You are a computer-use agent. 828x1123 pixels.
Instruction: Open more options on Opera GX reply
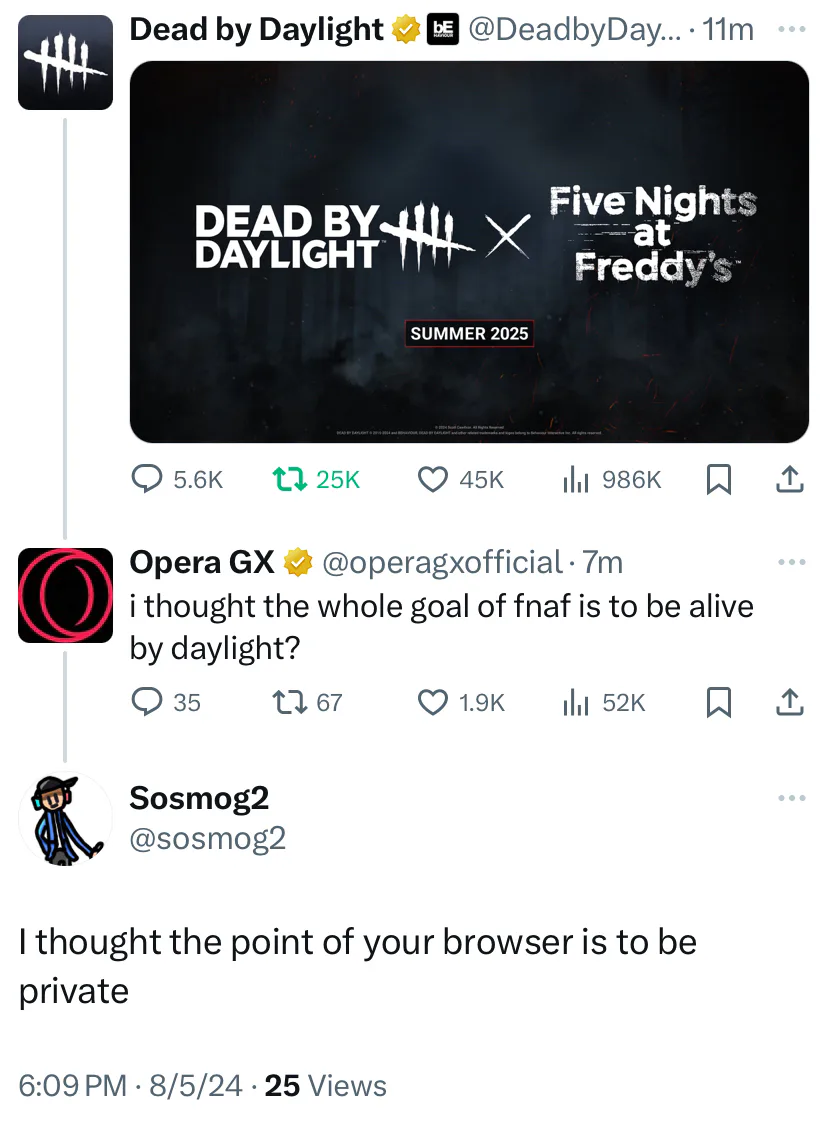(x=791, y=563)
